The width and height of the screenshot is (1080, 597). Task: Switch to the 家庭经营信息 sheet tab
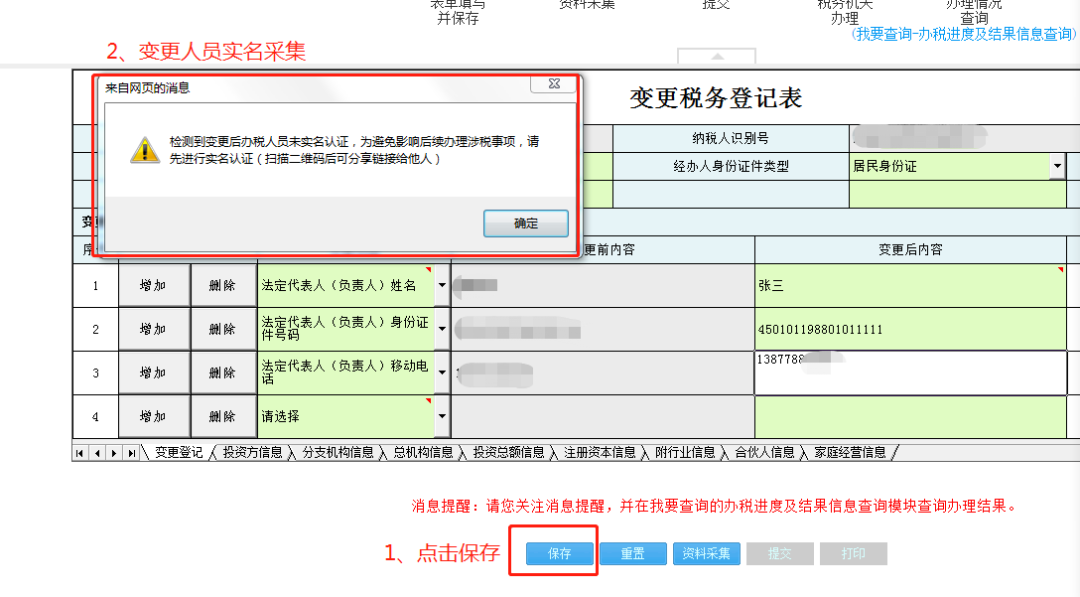pos(851,452)
